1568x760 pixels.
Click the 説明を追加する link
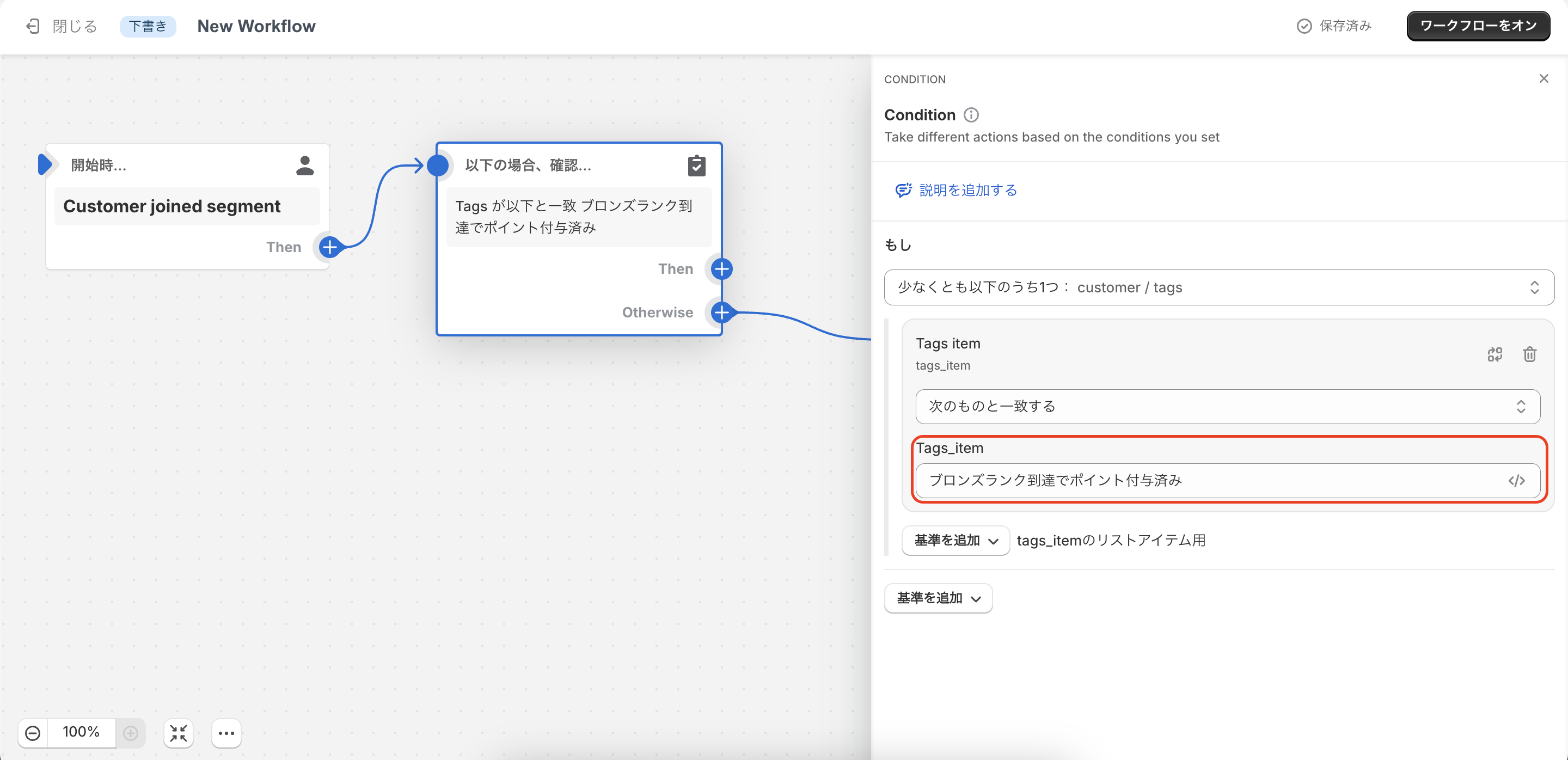coord(967,191)
